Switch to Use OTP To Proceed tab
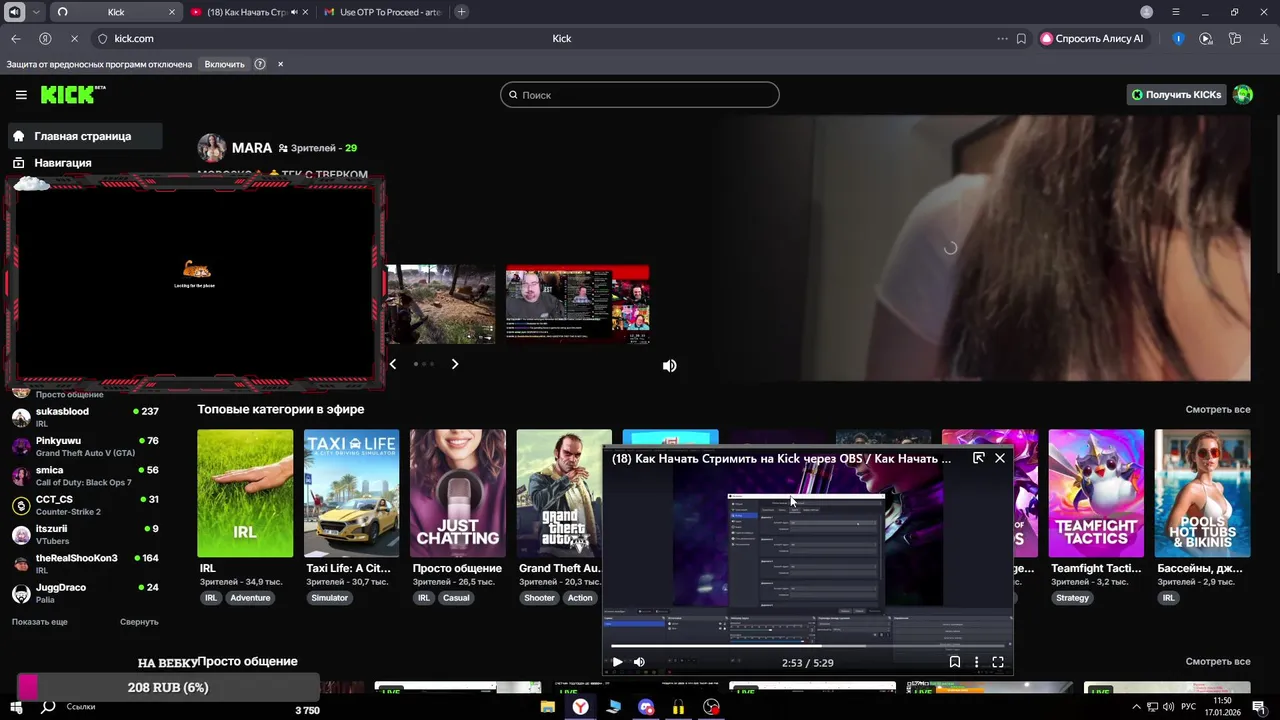Viewport: 1280px width, 720px height. pyautogui.click(x=383, y=12)
